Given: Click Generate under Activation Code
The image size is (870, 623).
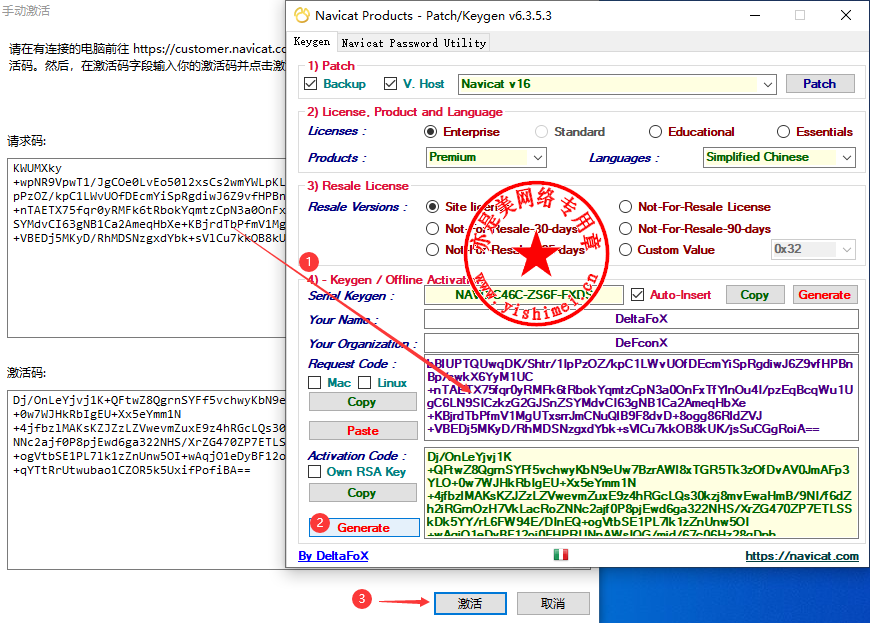Looking at the screenshot, I should point(364,528).
